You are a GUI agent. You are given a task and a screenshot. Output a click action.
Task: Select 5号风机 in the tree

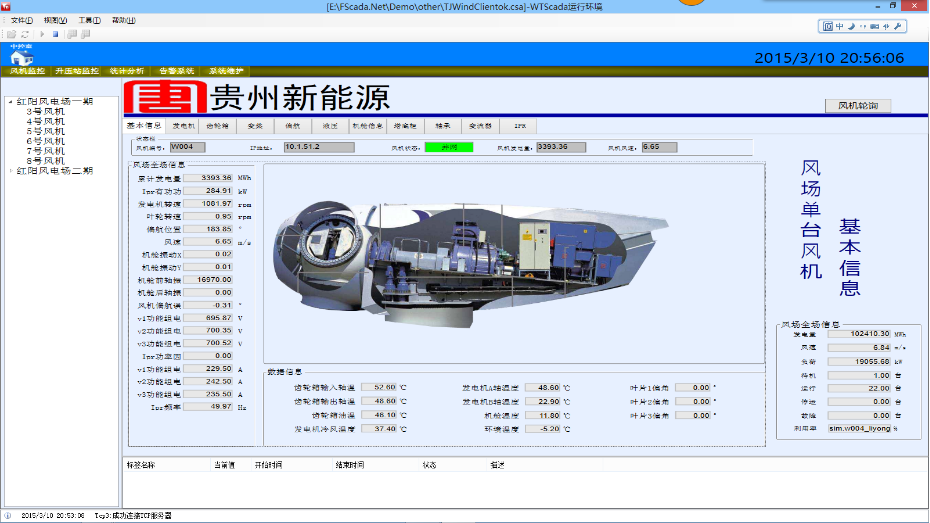pos(45,131)
